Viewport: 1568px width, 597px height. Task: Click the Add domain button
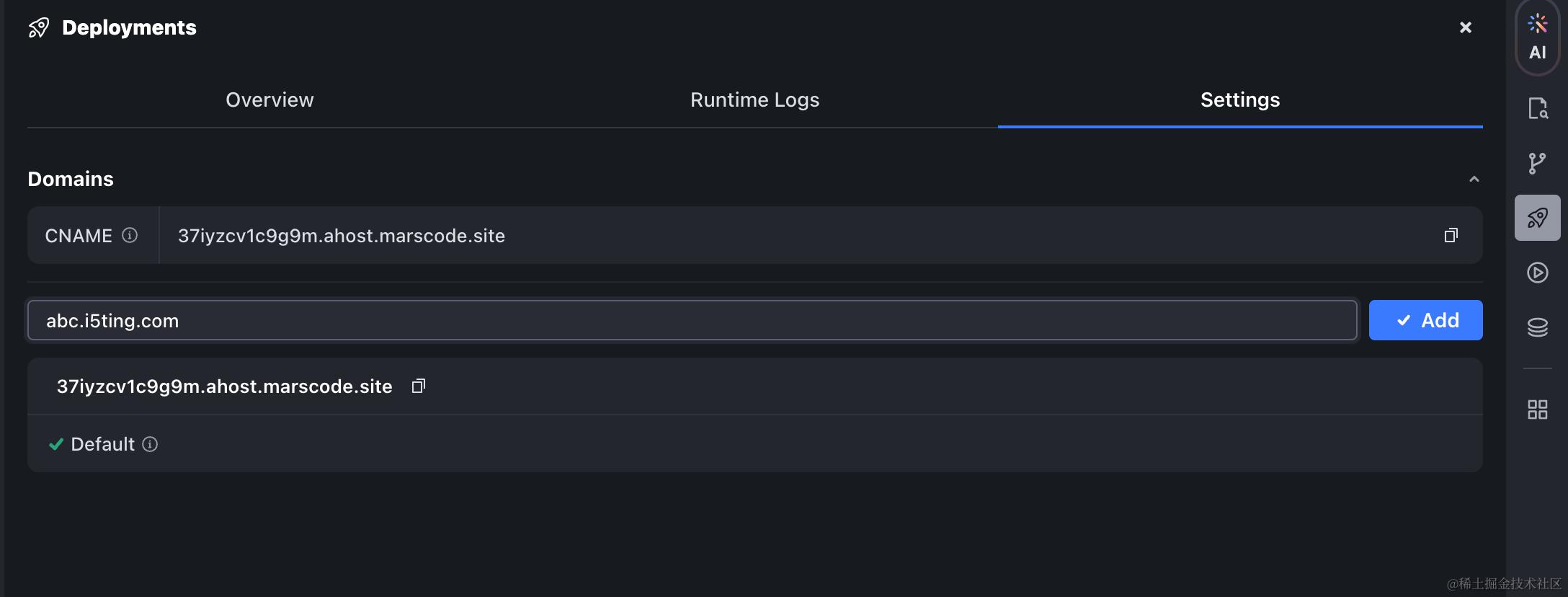pyautogui.click(x=1425, y=320)
